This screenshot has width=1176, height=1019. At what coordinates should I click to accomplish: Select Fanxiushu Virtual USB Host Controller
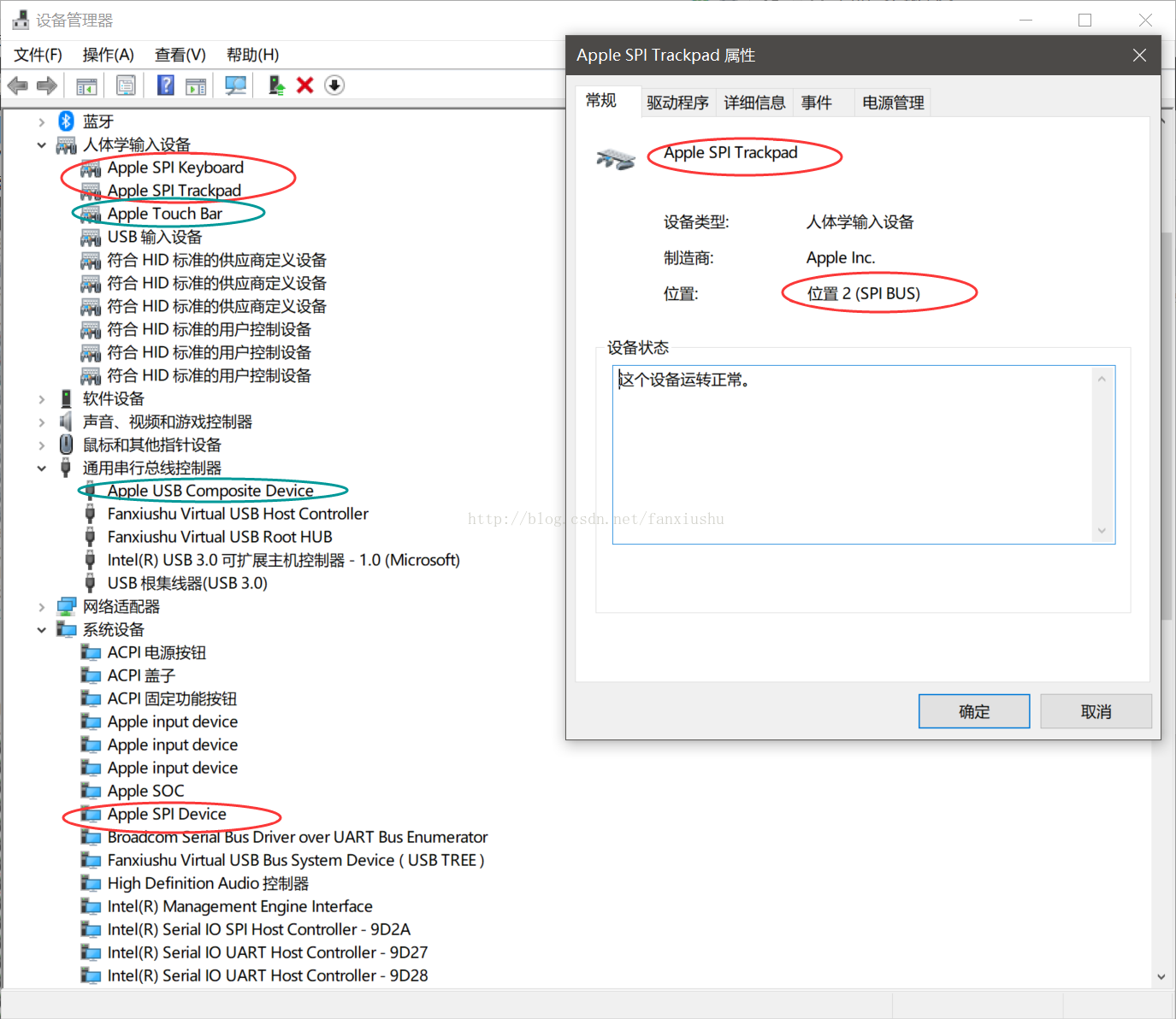[238, 514]
